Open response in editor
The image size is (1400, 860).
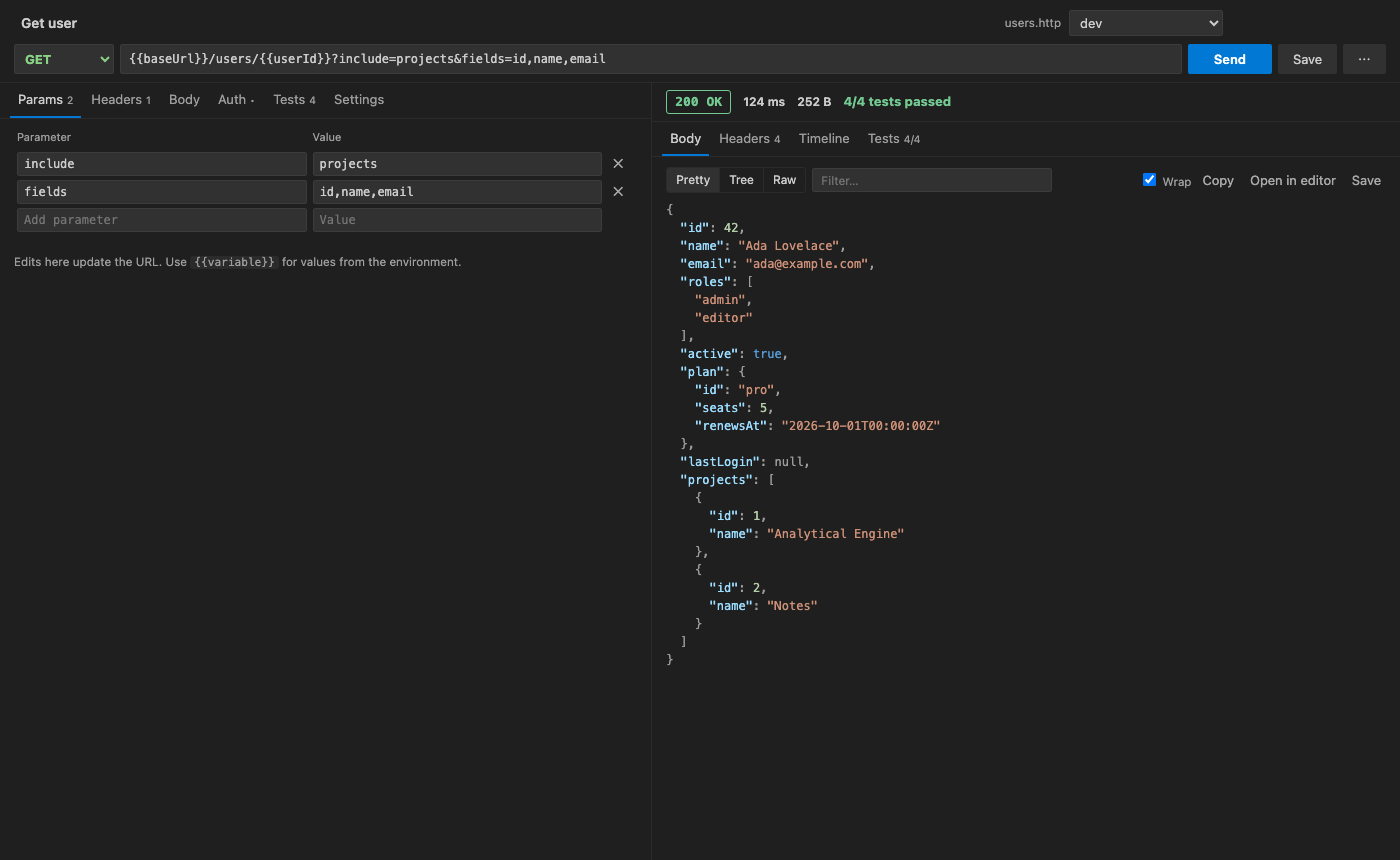(1293, 181)
